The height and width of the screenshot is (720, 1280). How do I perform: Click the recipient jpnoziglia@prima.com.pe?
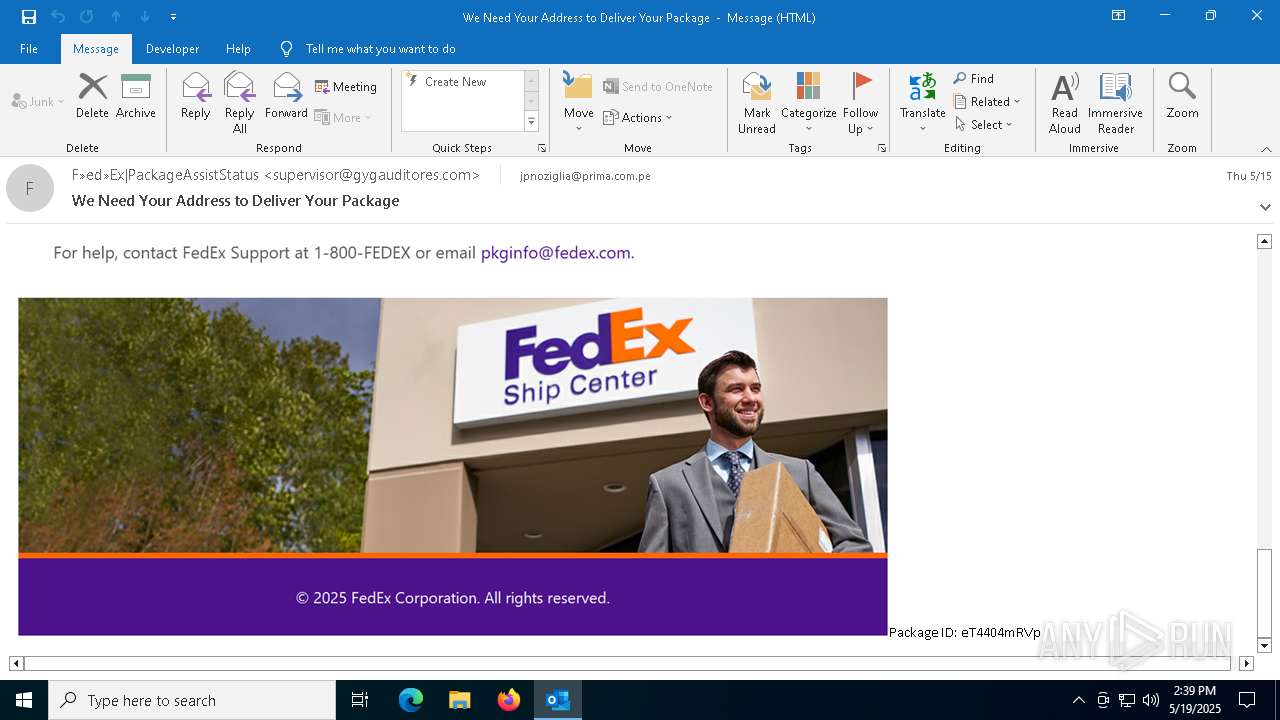click(585, 176)
